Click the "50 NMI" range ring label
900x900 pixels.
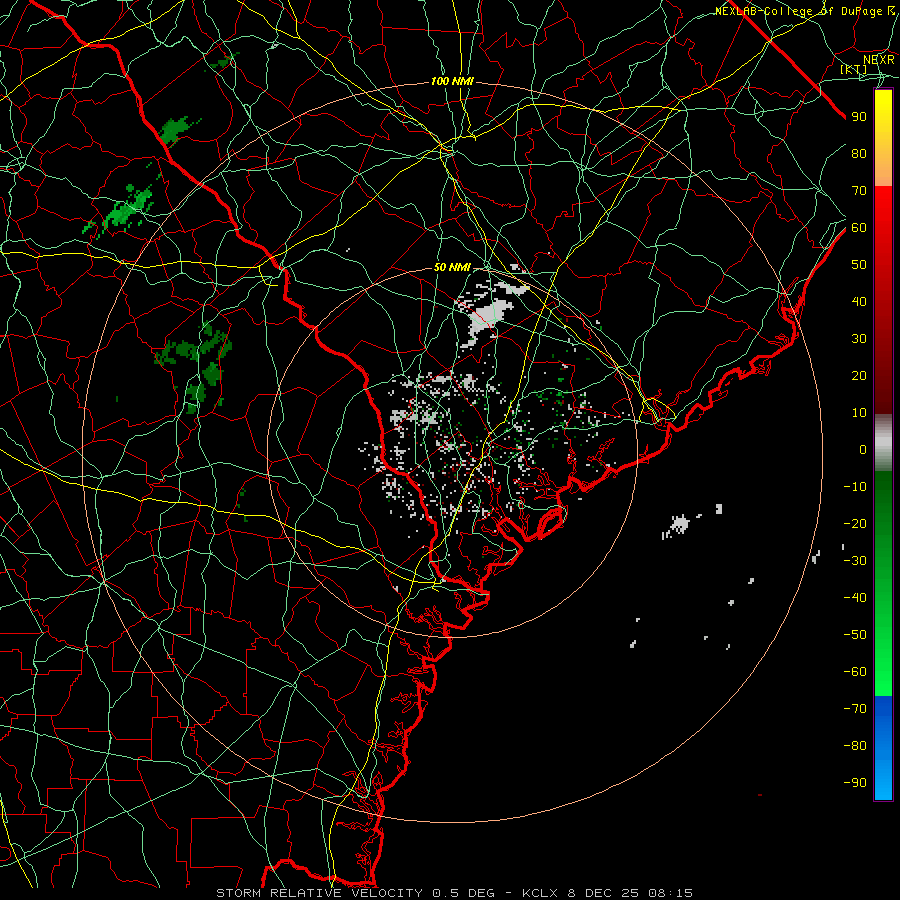[452, 267]
